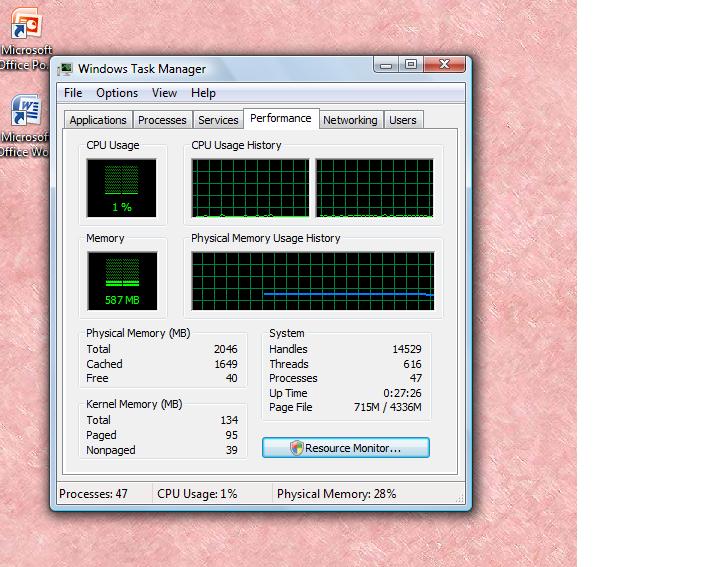Click the status bar 'Processes: 47' entry

[93, 494]
